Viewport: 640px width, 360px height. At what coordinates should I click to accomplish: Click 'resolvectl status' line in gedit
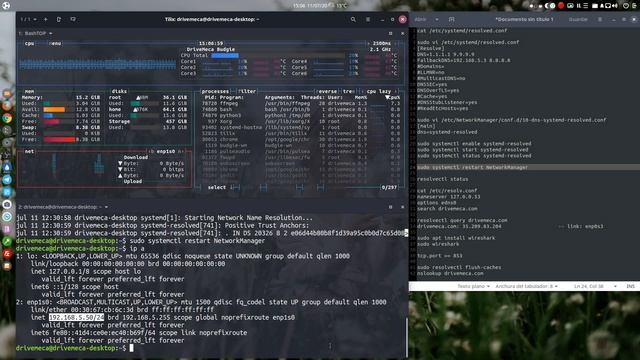443,179
